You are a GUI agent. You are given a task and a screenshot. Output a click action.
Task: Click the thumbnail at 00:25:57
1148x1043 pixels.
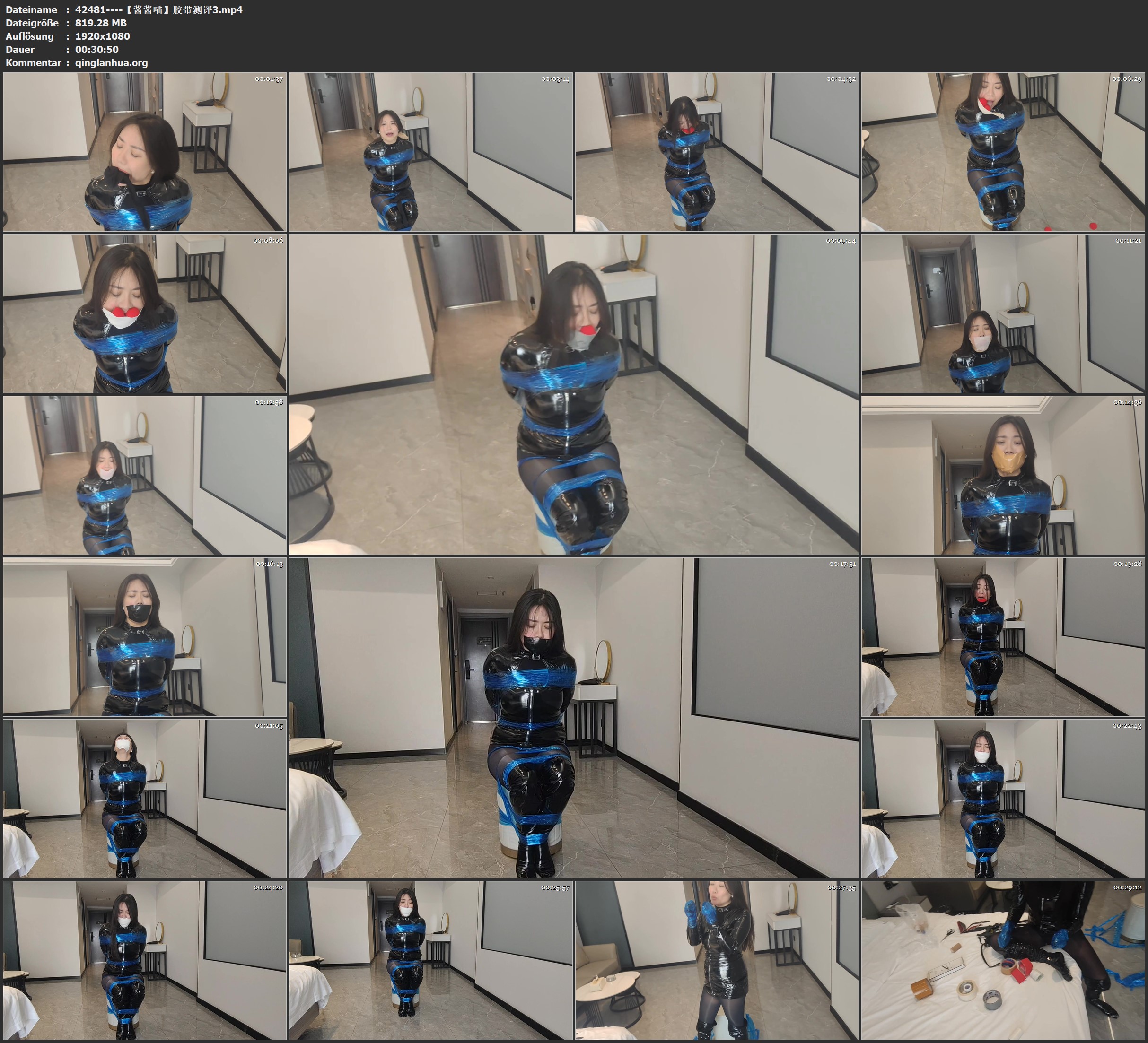(x=431, y=960)
